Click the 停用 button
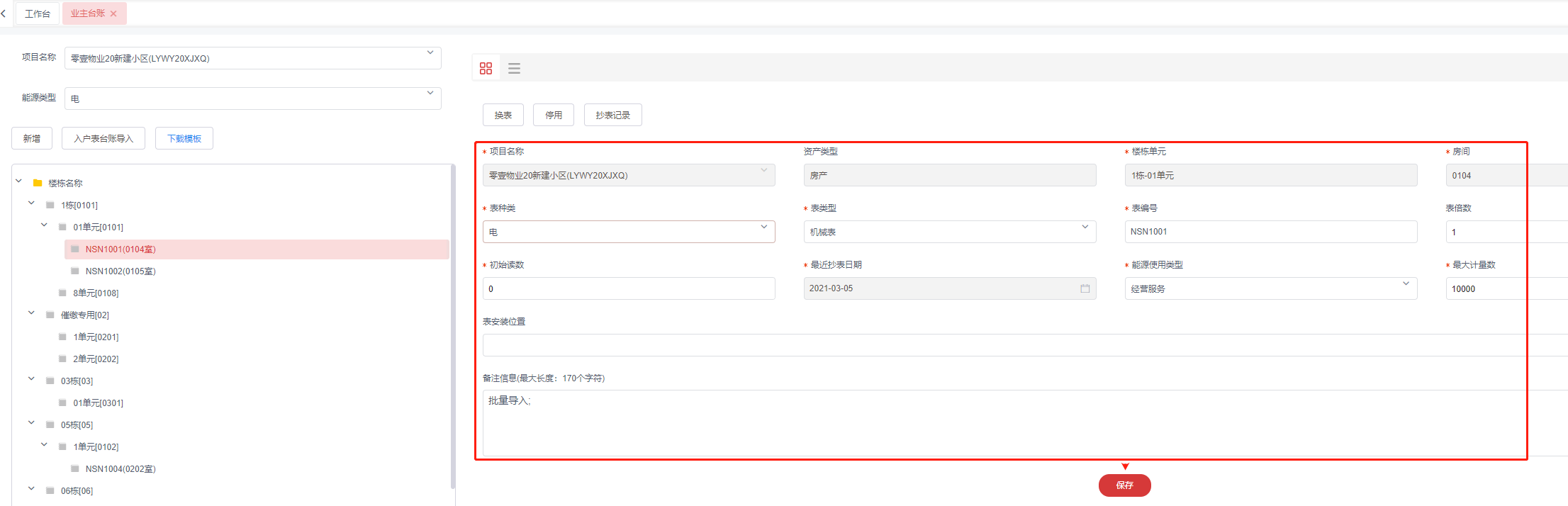 coord(554,115)
